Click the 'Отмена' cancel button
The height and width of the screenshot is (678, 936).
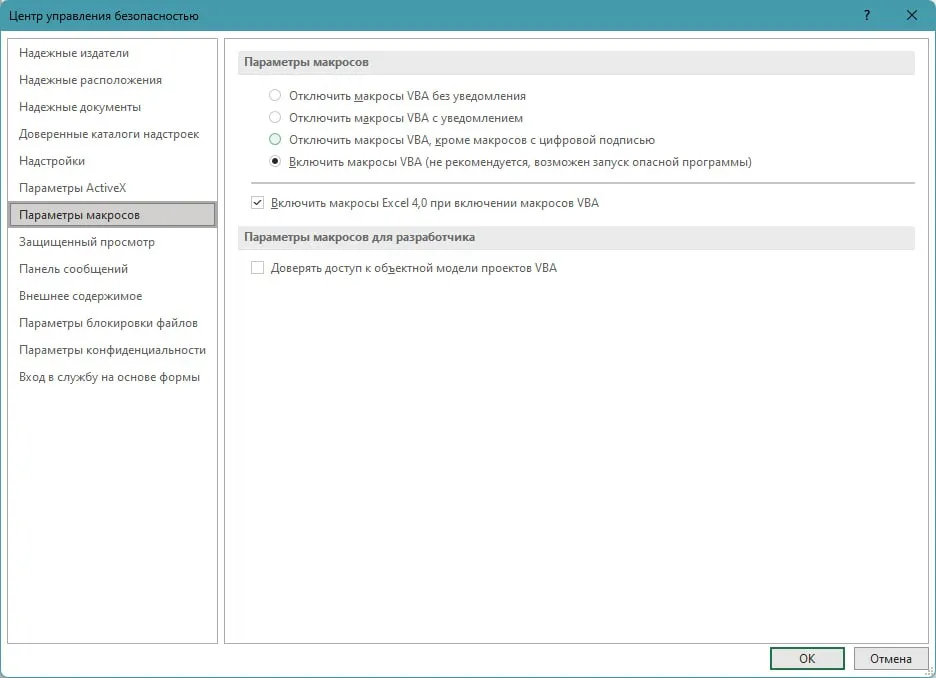pos(890,658)
